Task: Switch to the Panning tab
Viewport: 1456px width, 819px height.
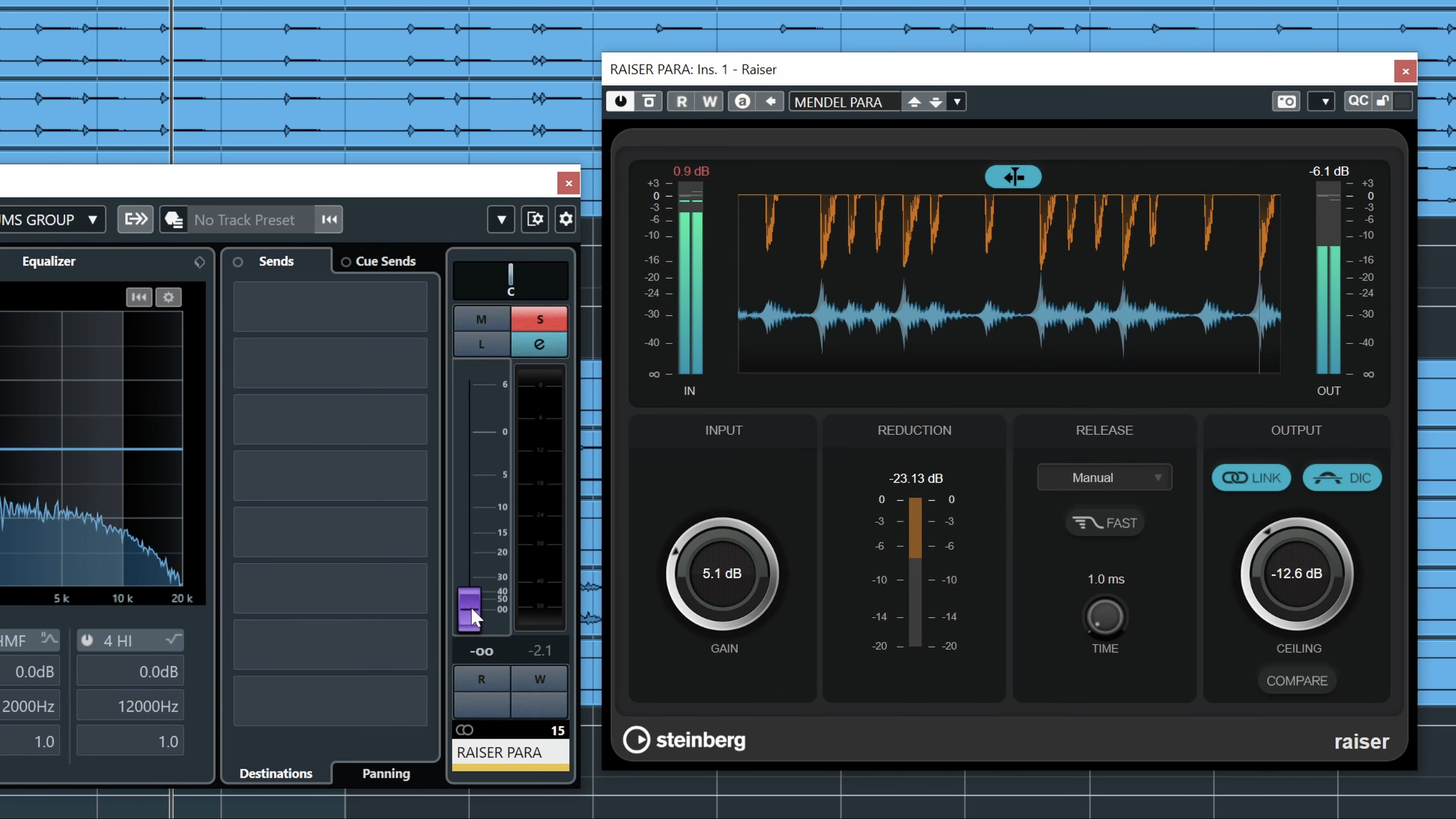Action: (x=386, y=773)
